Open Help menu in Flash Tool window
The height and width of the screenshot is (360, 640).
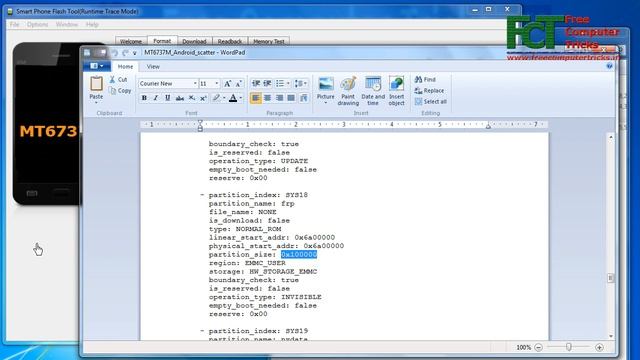click(x=92, y=24)
